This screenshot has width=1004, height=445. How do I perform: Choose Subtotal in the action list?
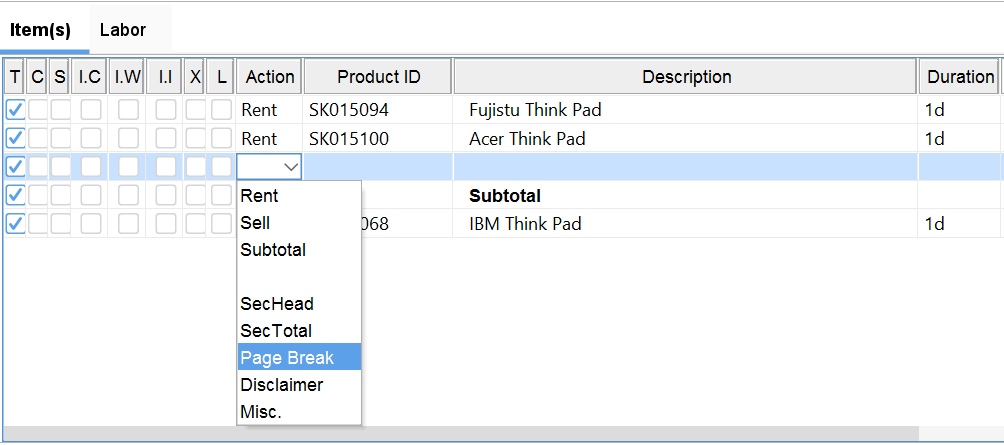(x=273, y=250)
